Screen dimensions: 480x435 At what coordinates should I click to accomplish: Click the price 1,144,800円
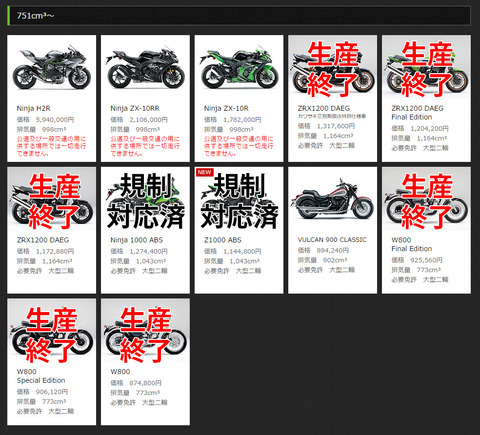click(242, 251)
